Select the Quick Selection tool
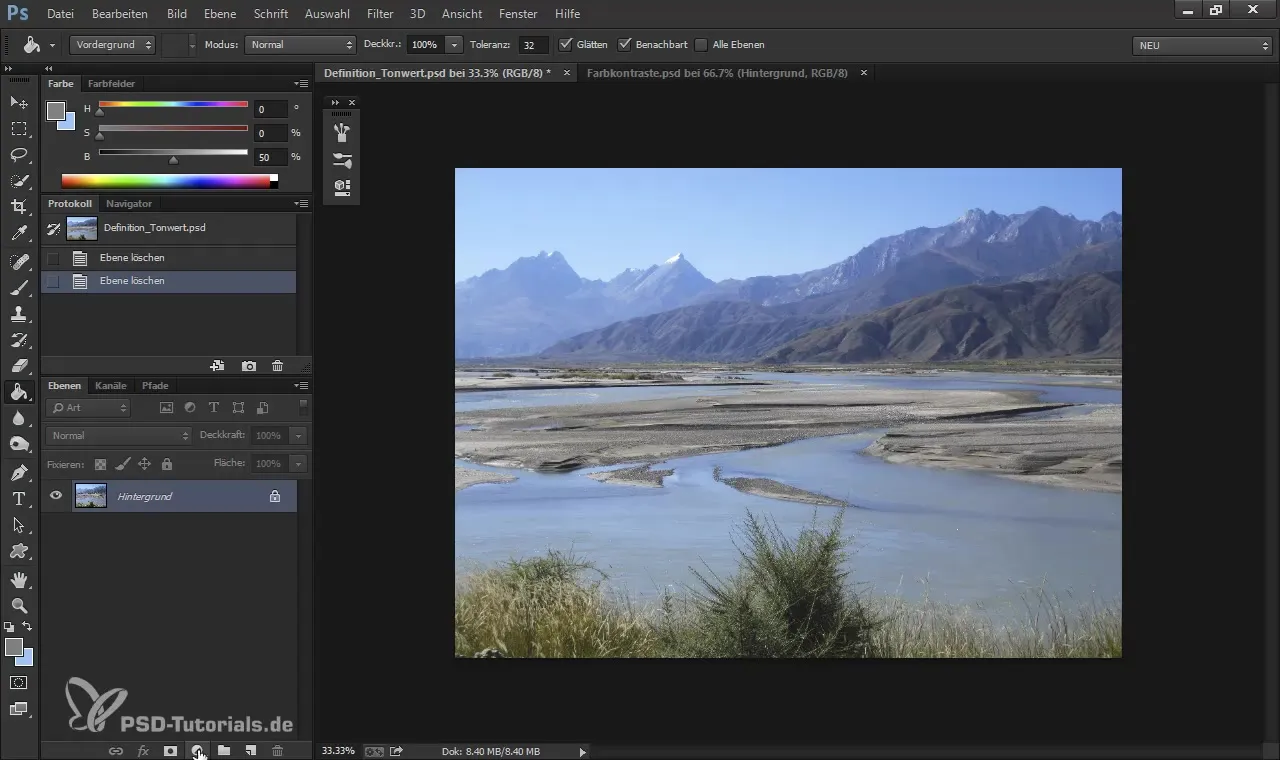The width and height of the screenshot is (1280, 760). tap(19, 181)
